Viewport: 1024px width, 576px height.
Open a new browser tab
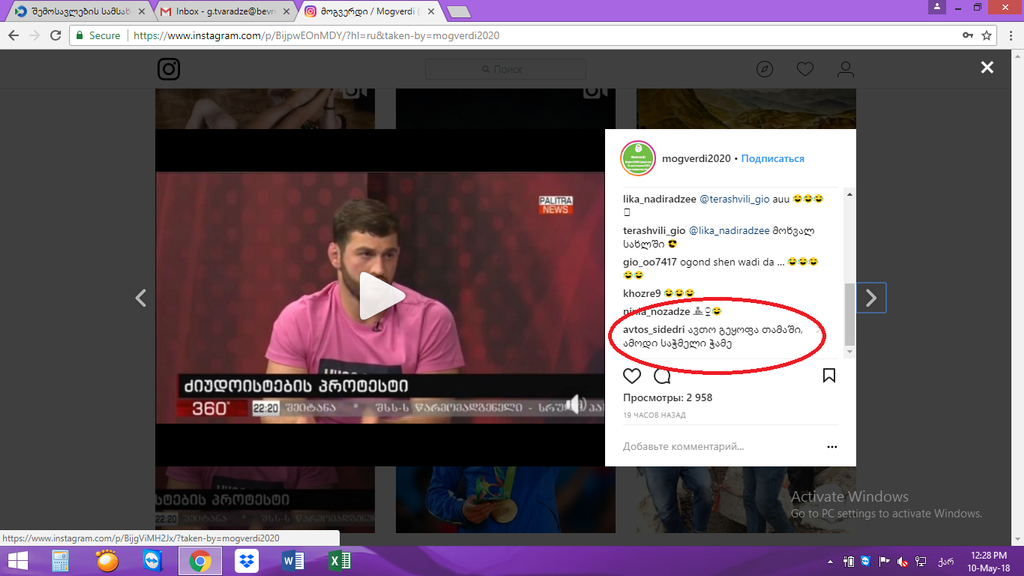(x=459, y=12)
